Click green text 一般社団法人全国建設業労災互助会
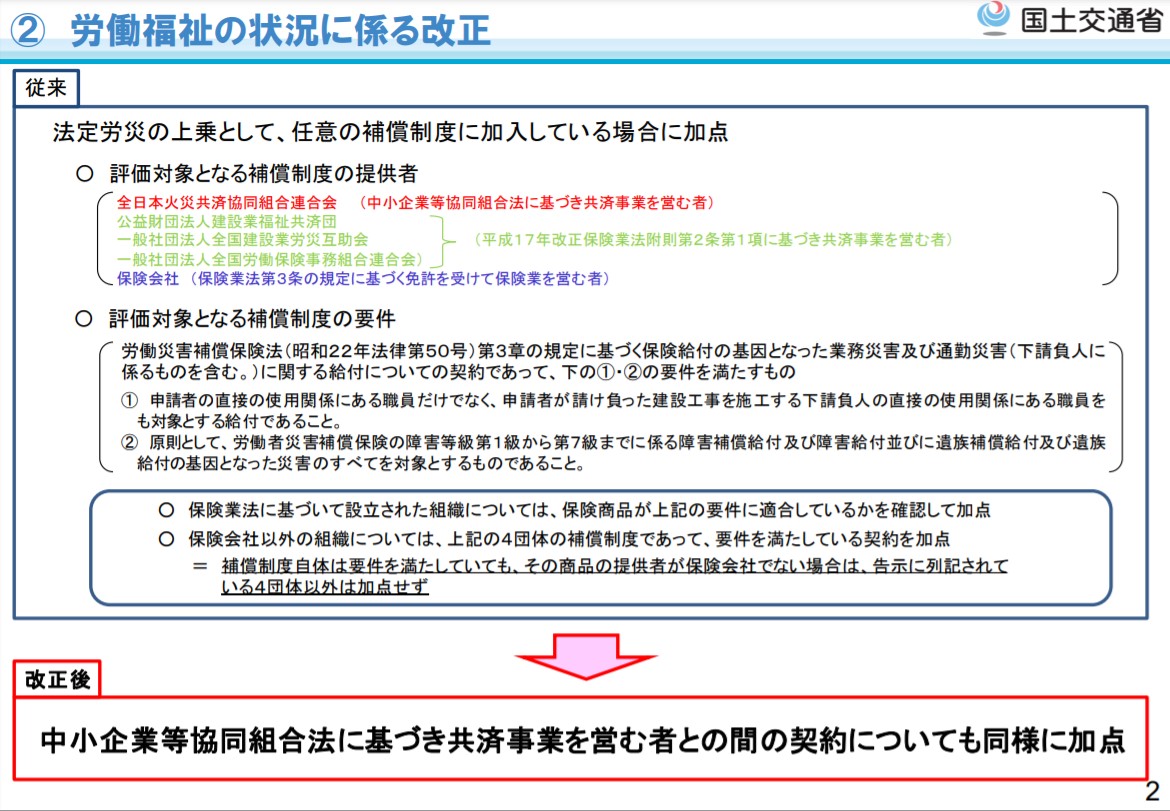 pyautogui.click(x=243, y=239)
